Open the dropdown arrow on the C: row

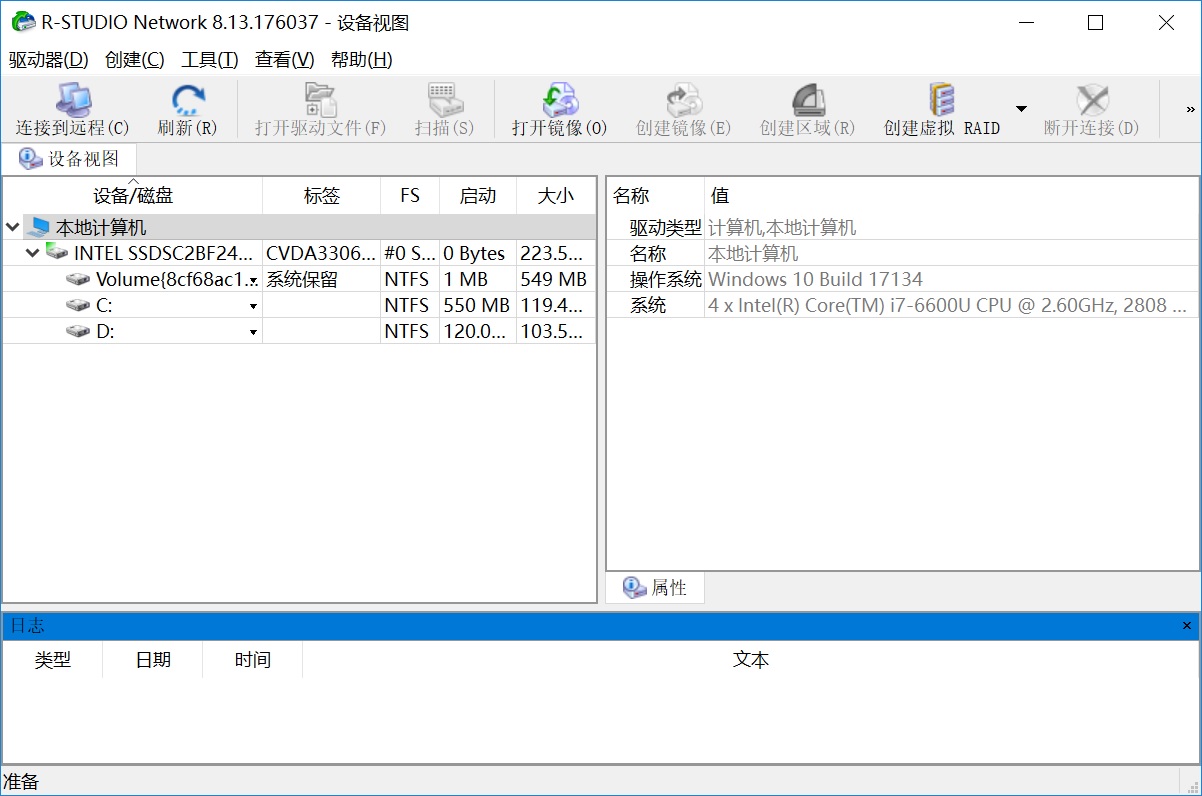click(253, 306)
